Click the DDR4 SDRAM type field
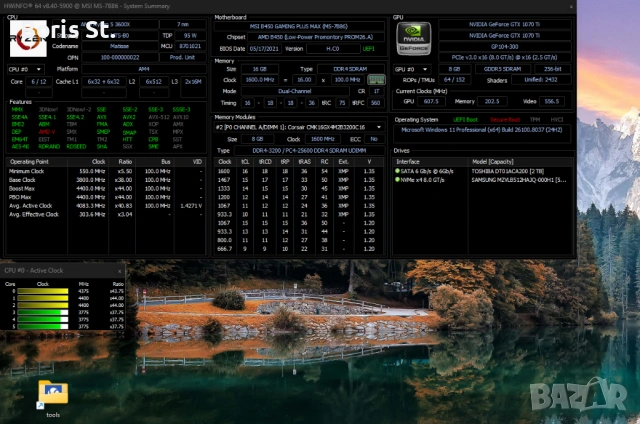This screenshot has height=424, width=640. 351,69
